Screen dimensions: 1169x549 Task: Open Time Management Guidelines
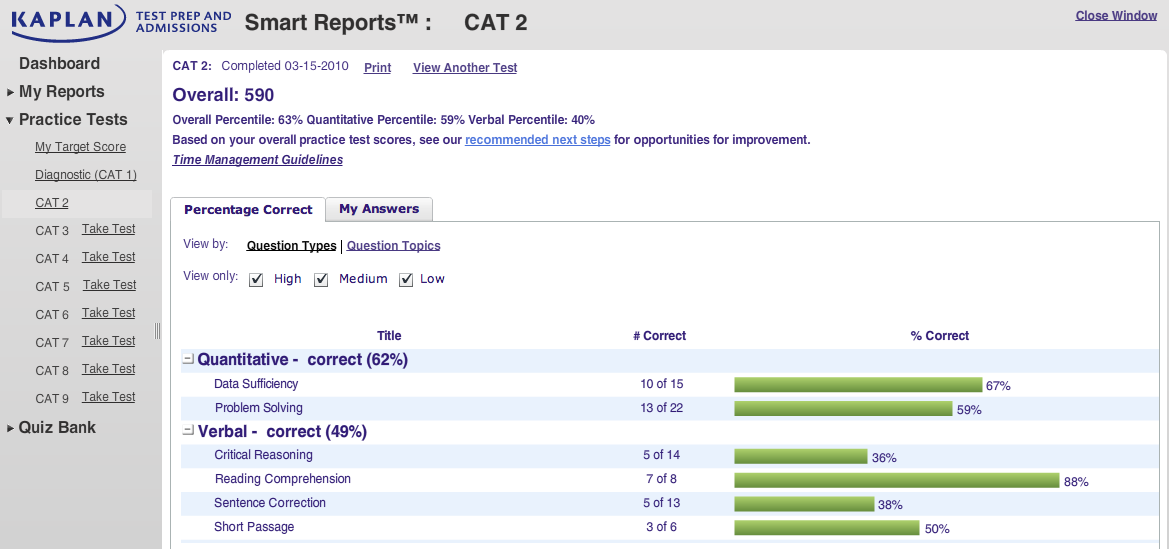click(258, 160)
